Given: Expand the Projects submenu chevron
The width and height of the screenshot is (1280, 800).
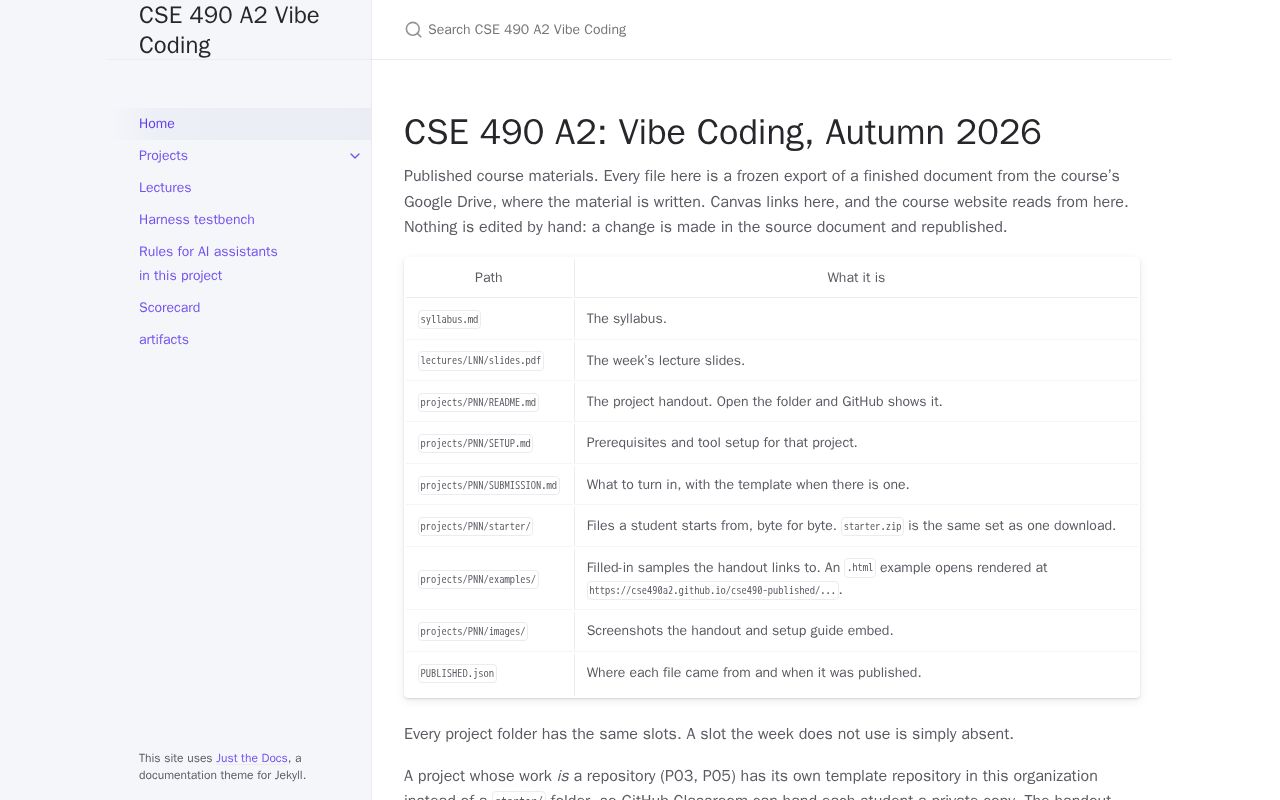Looking at the screenshot, I should [355, 156].
